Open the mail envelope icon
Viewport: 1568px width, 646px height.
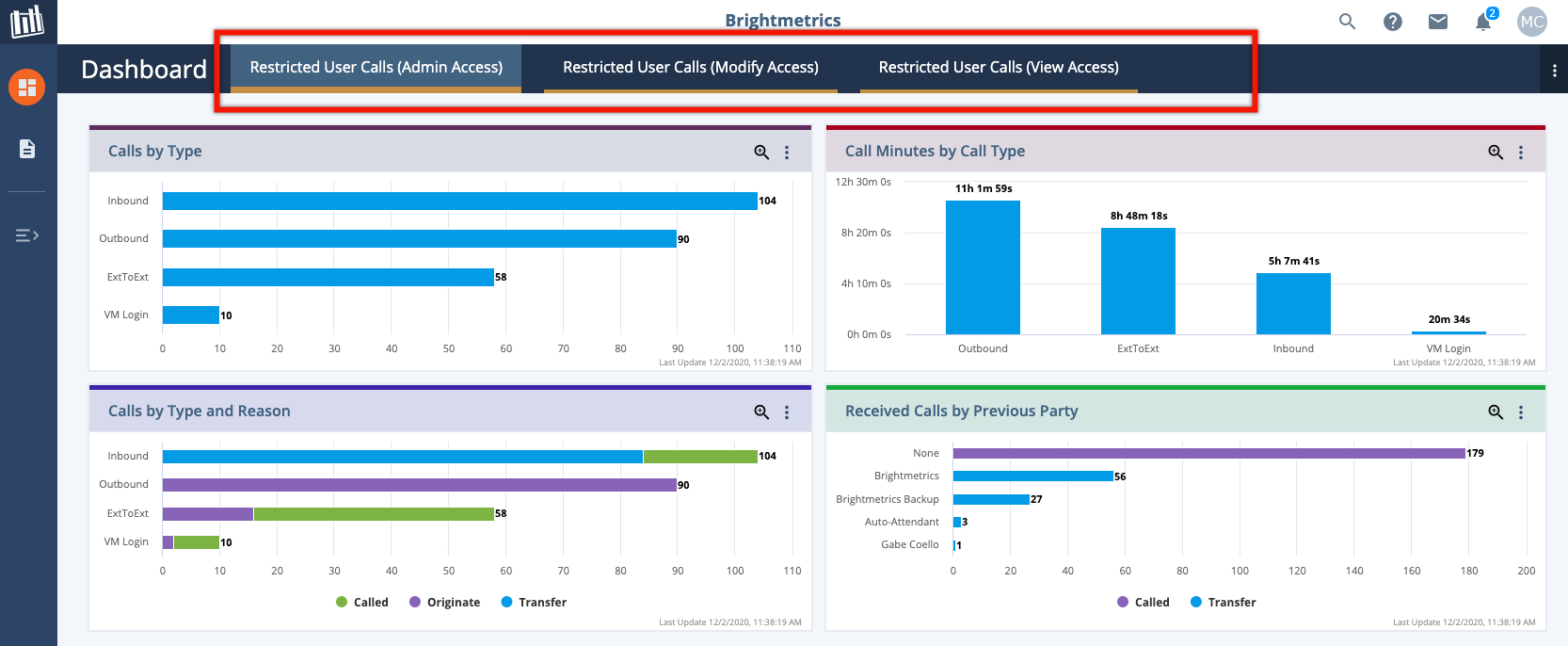point(1438,21)
